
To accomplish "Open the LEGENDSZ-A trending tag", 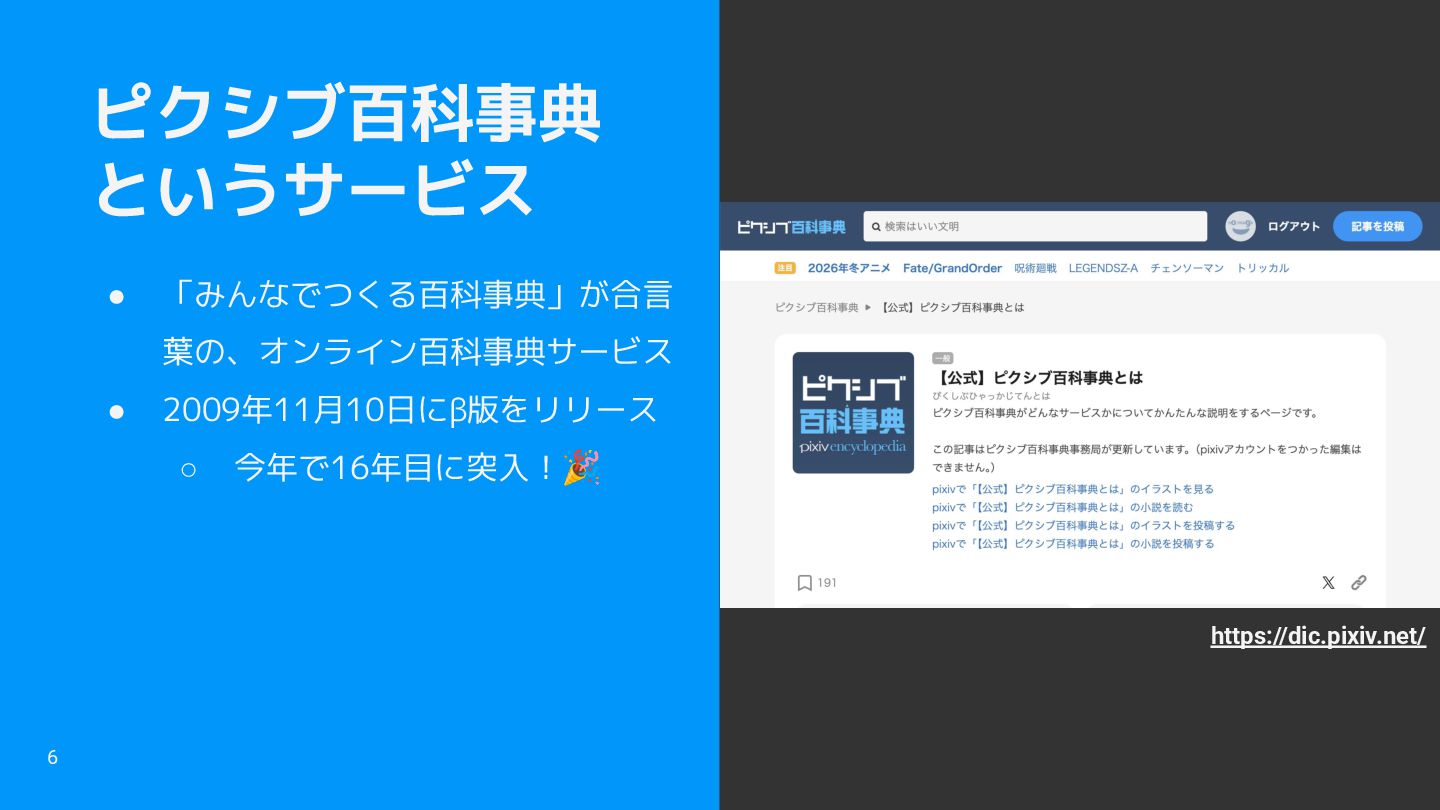I will 1103,268.
